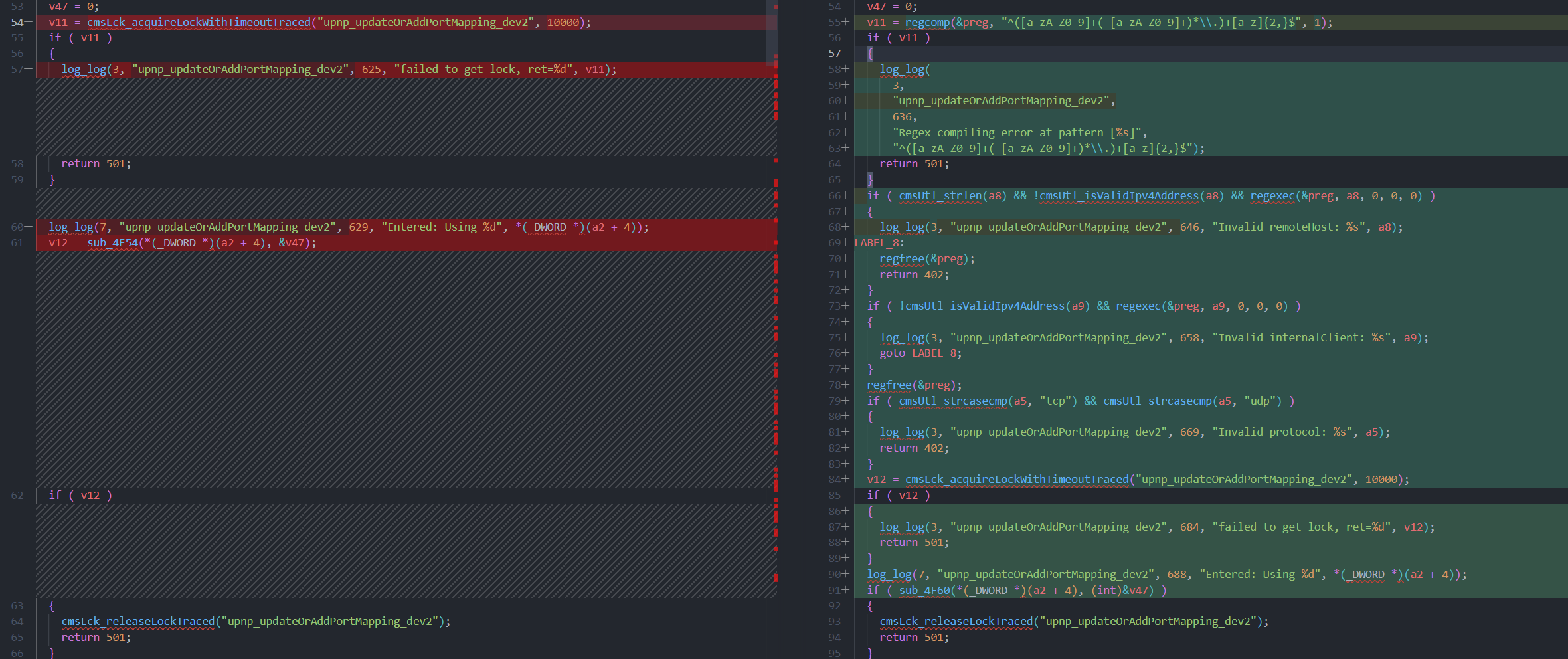The image size is (1568, 659).
Task: Click left pane line number 54 gutter
Action: (x=18, y=22)
